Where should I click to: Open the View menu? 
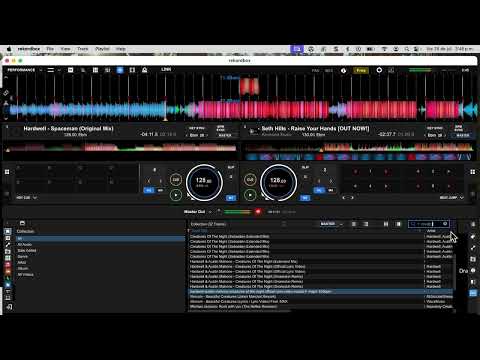[65, 49]
